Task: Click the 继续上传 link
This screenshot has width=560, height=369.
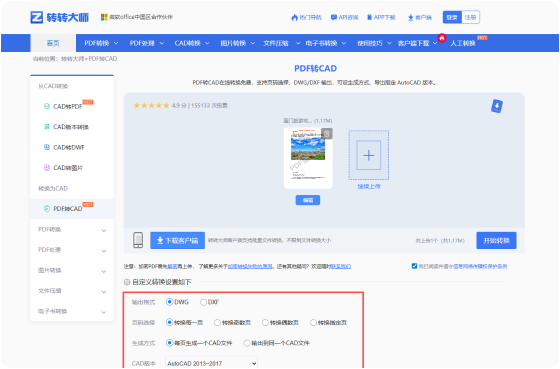Action: point(369,186)
